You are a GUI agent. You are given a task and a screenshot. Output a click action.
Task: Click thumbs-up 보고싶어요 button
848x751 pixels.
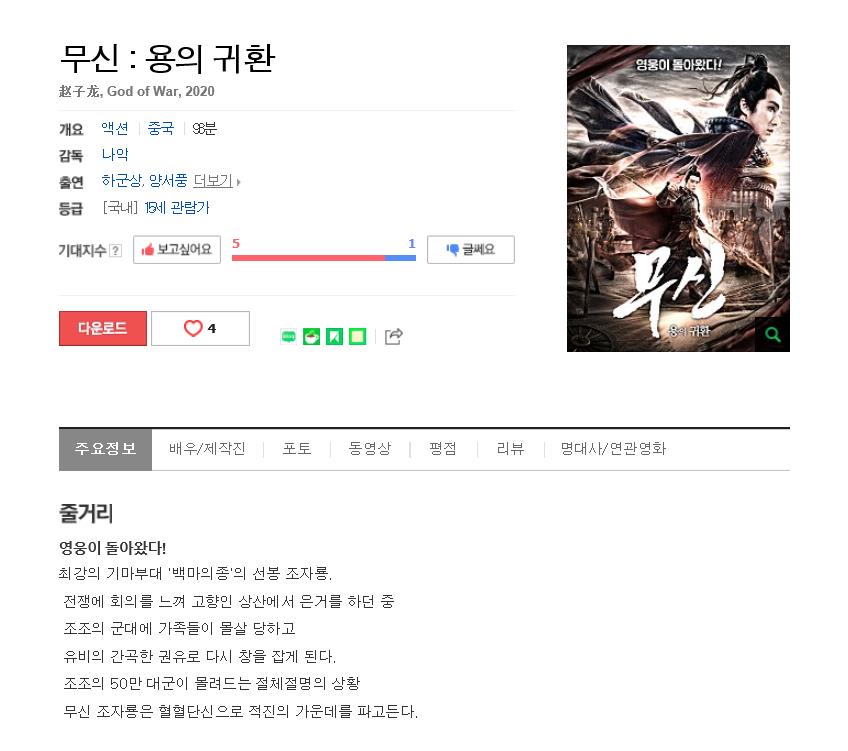[x=177, y=250]
